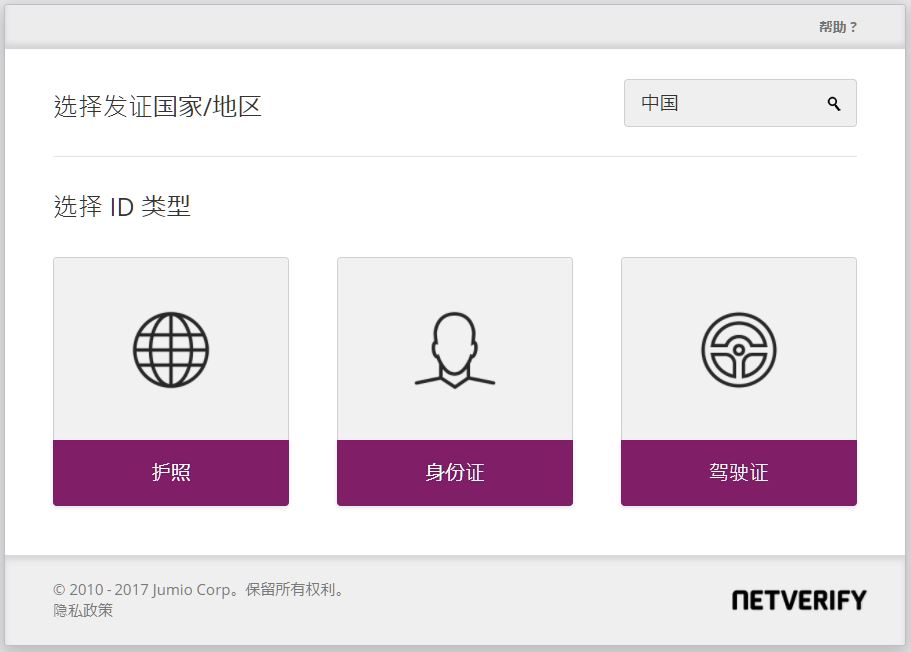This screenshot has height=652, width=911.
Task: Click the magnifier search icon
Action: [834, 104]
